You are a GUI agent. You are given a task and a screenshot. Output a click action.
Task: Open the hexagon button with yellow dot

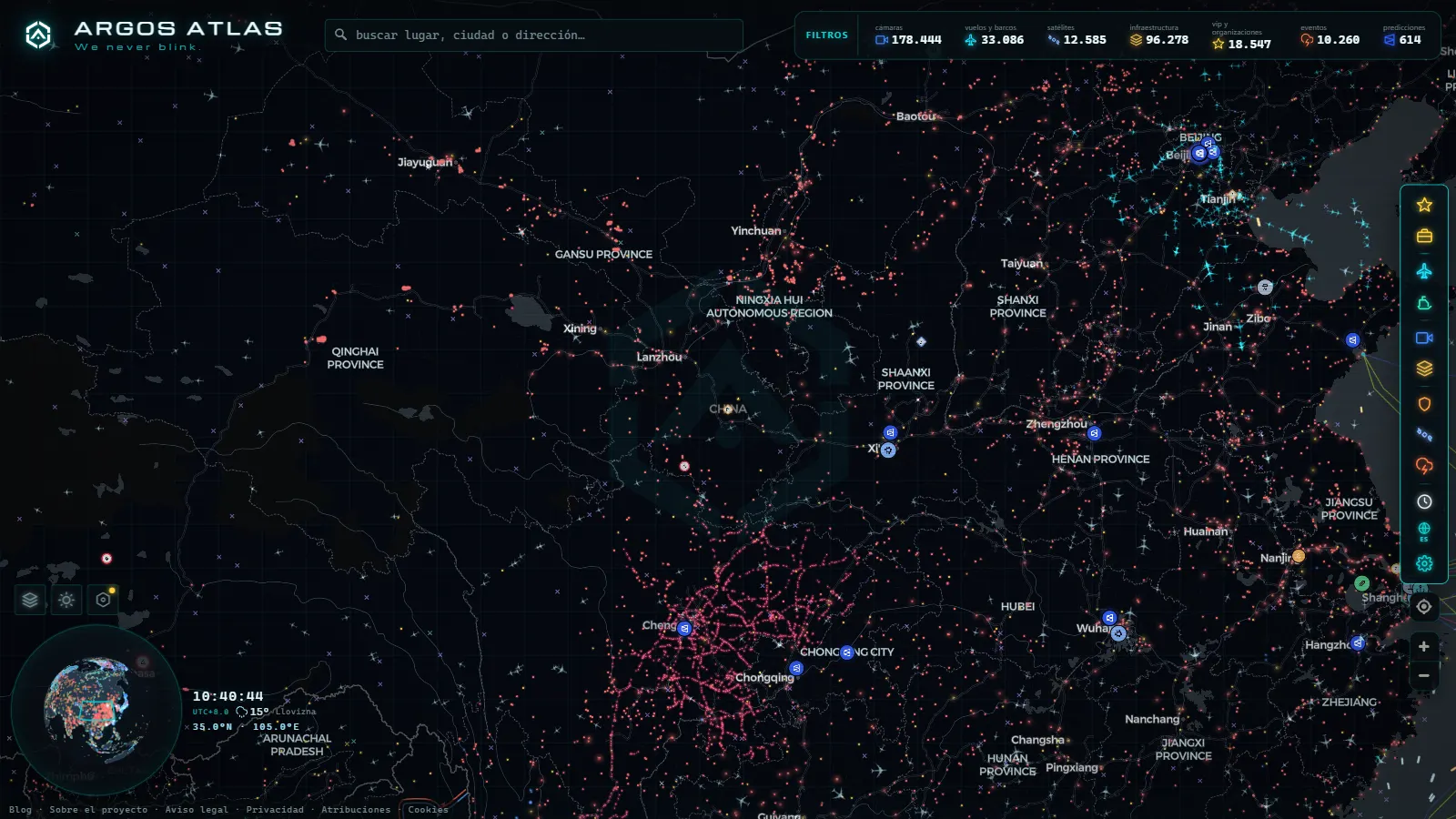click(103, 600)
